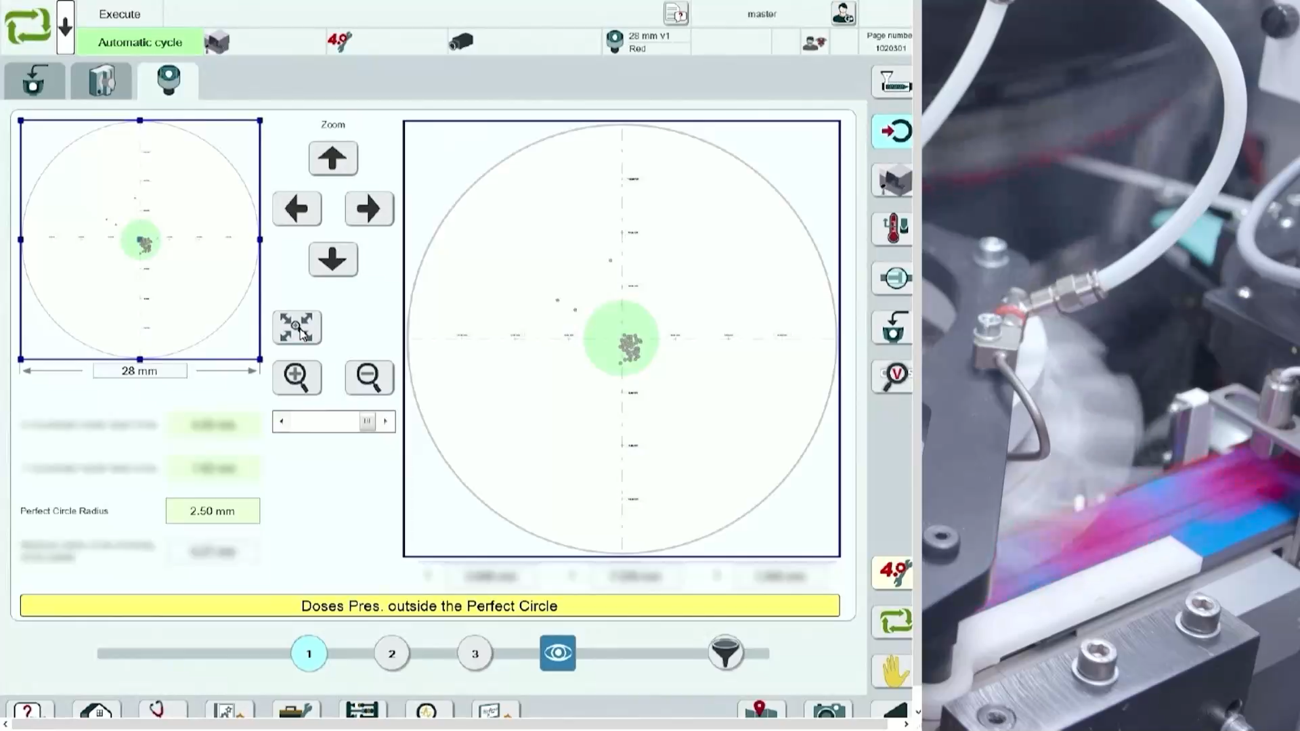Switch to the first tab with dose insertion icon
This screenshot has height=731, width=1300.
tap(35, 81)
